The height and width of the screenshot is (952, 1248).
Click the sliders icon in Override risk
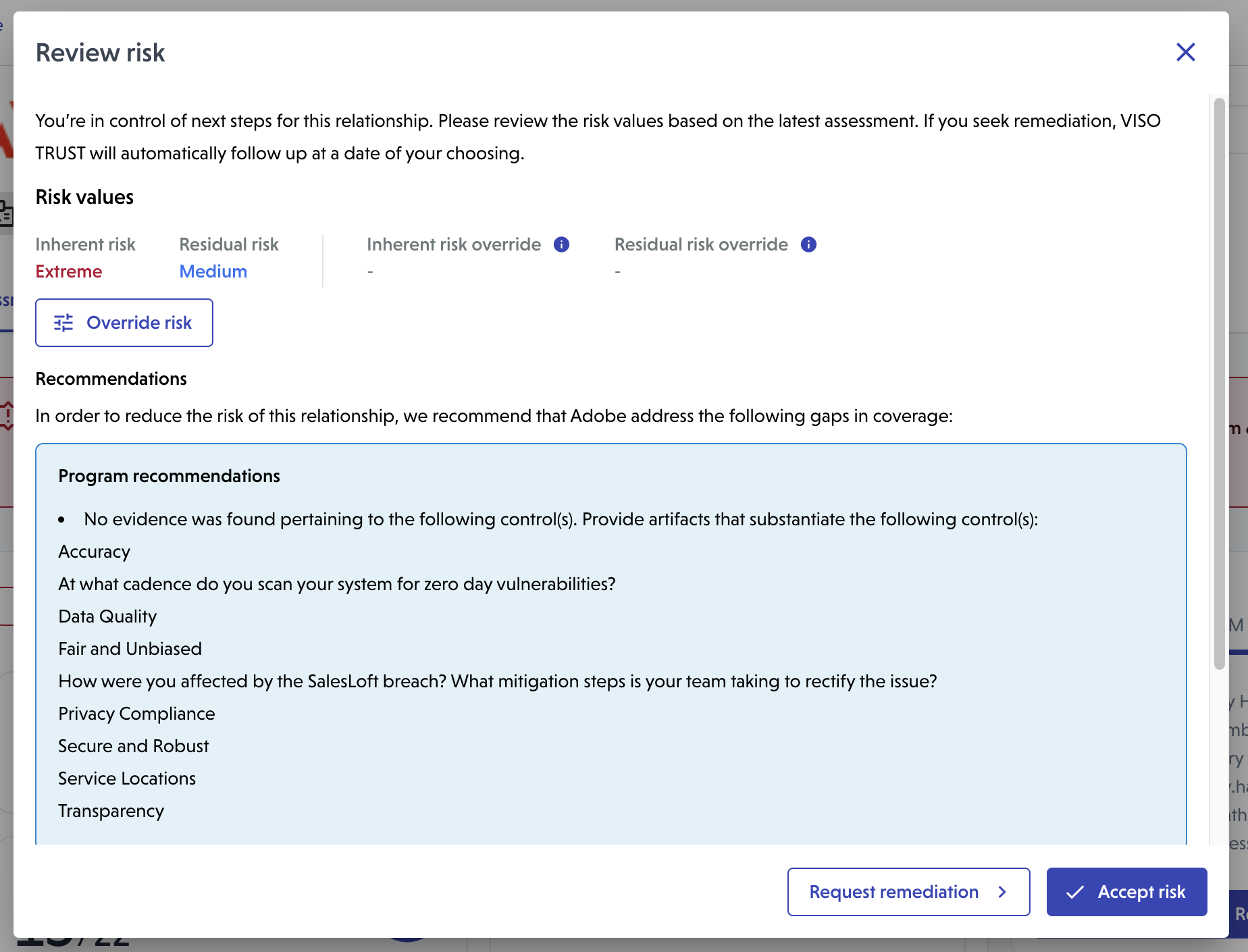(x=63, y=323)
